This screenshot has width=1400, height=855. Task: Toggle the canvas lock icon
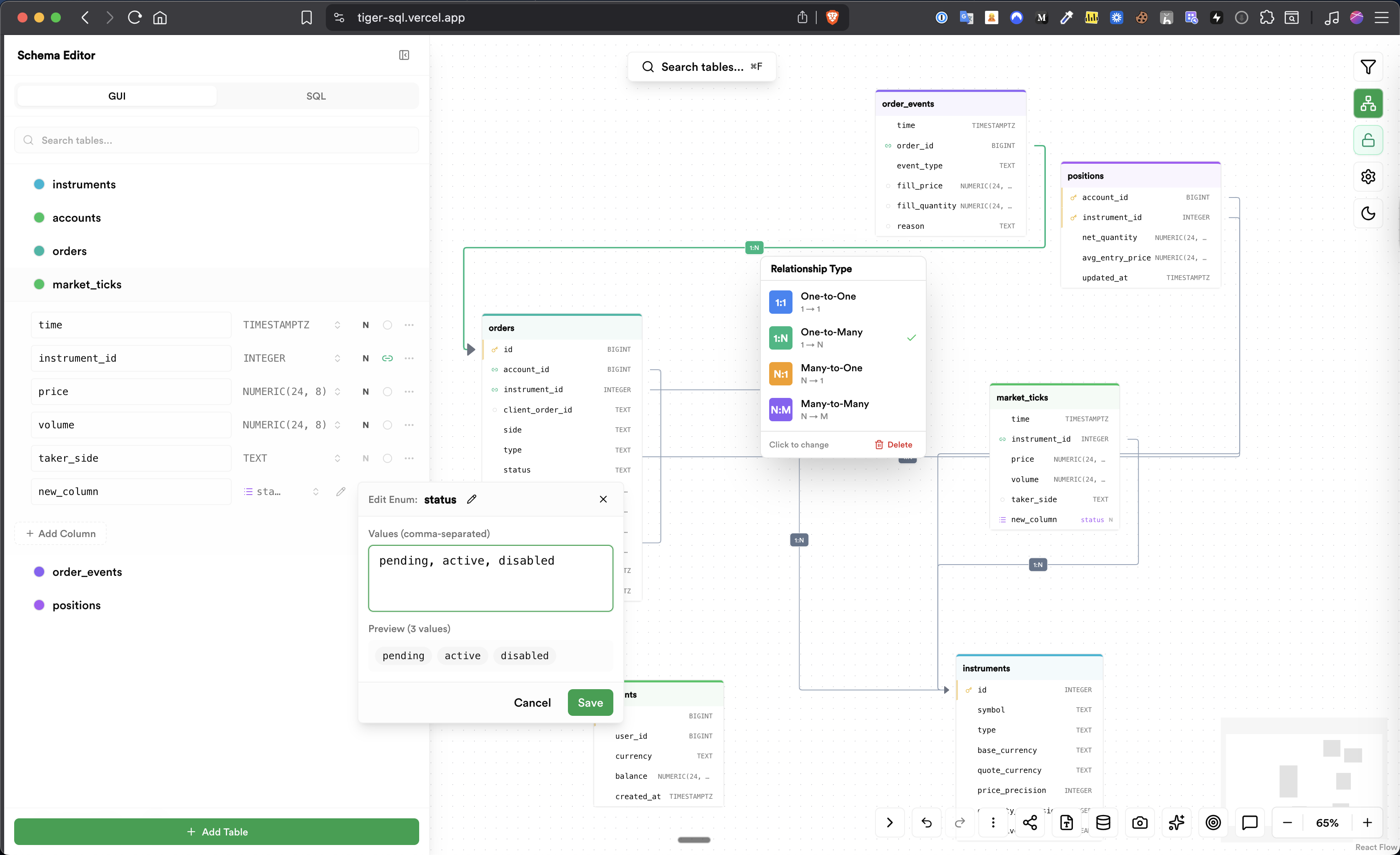coord(1367,140)
